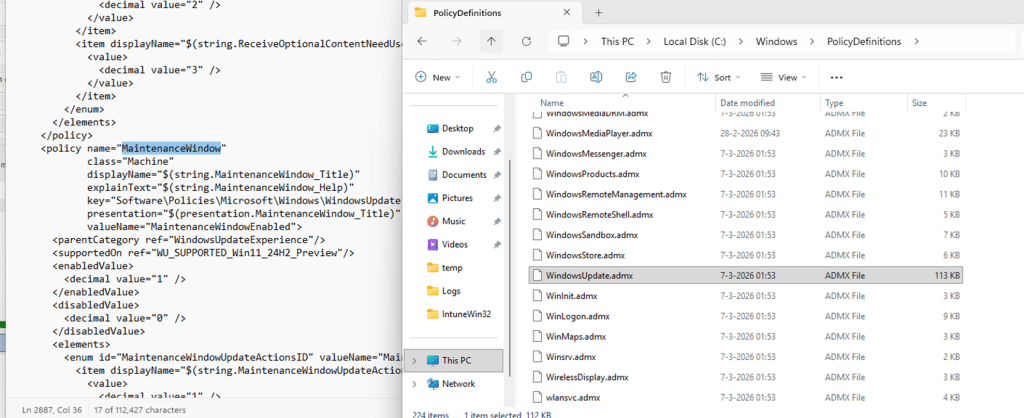Navigate back with the Back arrow
This screenshot has height=418, width=1024.
[x=422, y=42]
